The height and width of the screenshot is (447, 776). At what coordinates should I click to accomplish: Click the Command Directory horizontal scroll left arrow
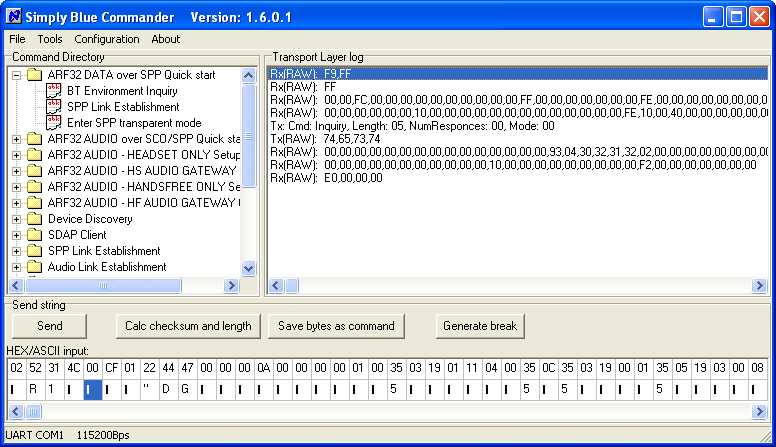pyautogui.click(x=16, y=286)
